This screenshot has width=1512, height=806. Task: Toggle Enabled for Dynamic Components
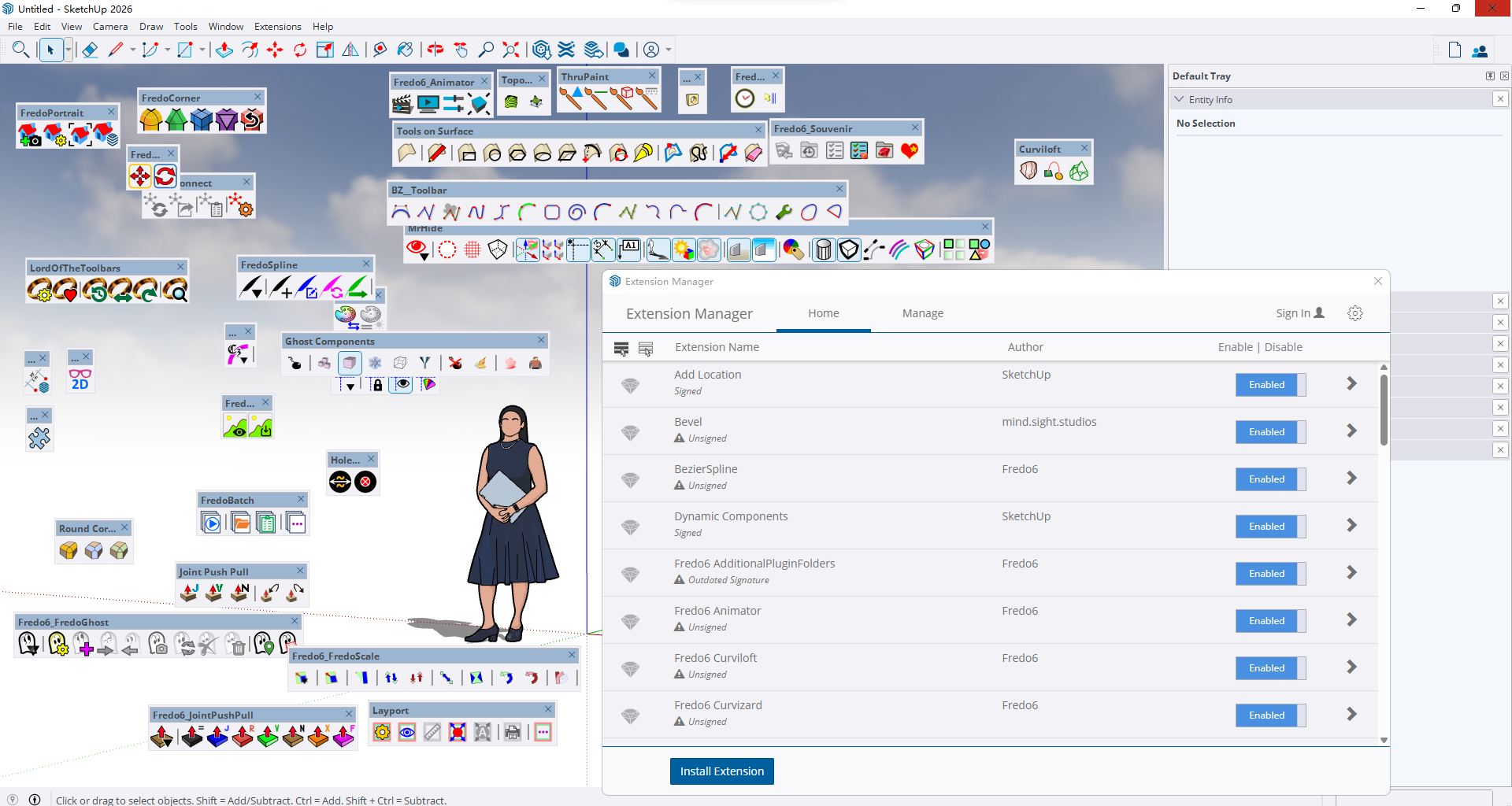pyautogui.click(x=1270, y=527)
